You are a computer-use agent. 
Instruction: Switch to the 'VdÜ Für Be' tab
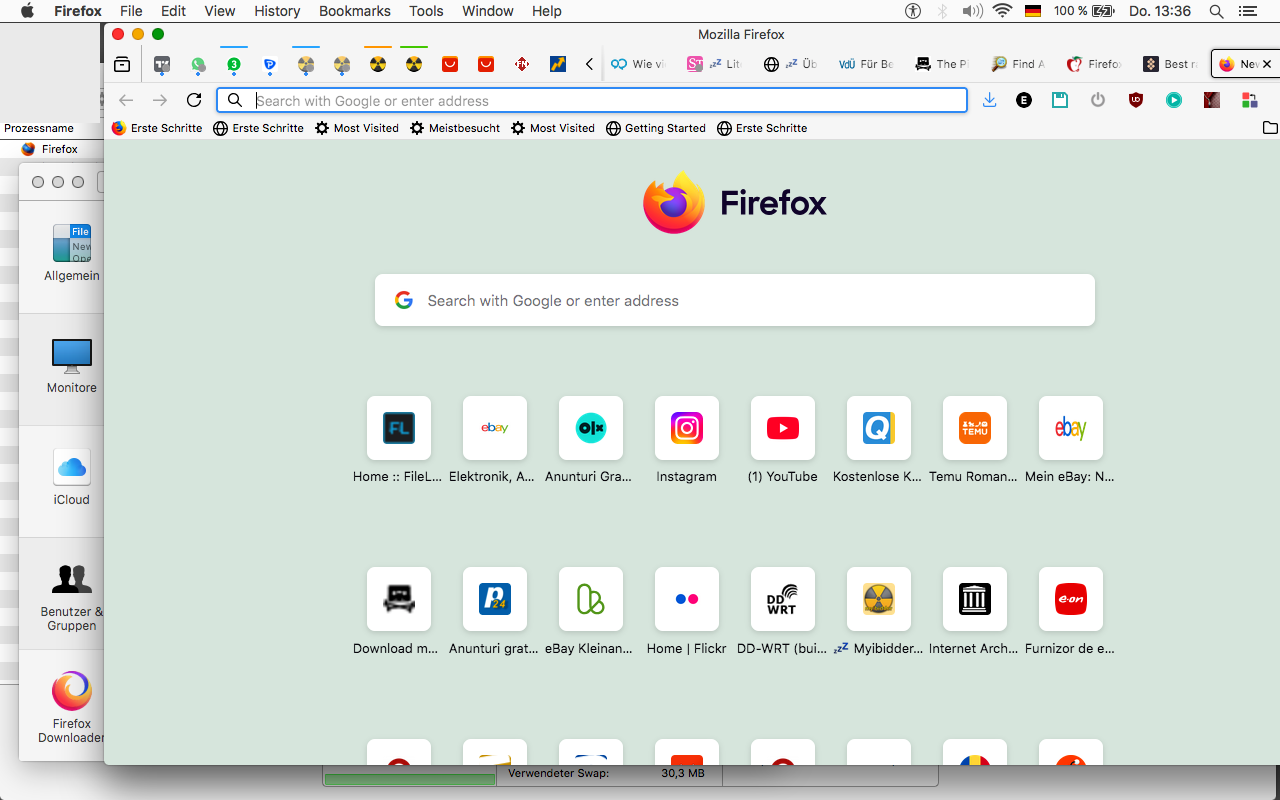[x=866, y=64]
